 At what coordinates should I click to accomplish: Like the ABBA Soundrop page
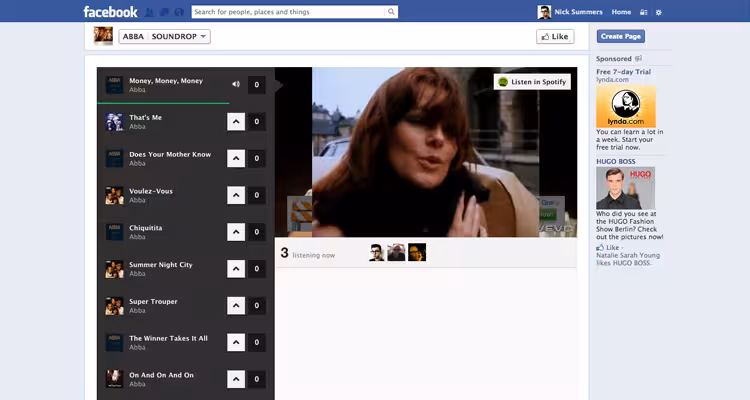[555, 36]
